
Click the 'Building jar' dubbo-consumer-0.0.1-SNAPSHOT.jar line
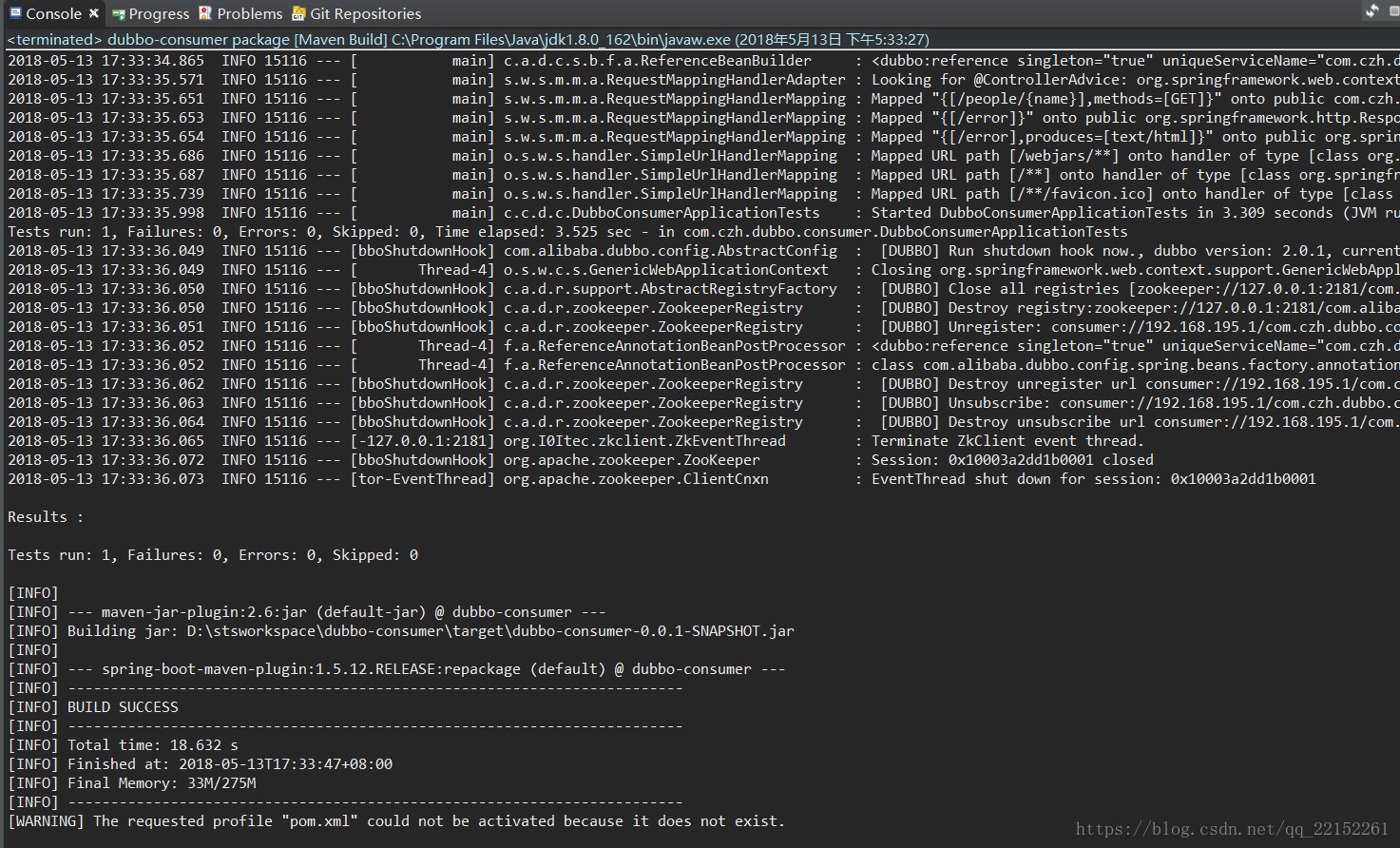coord(401,631)
